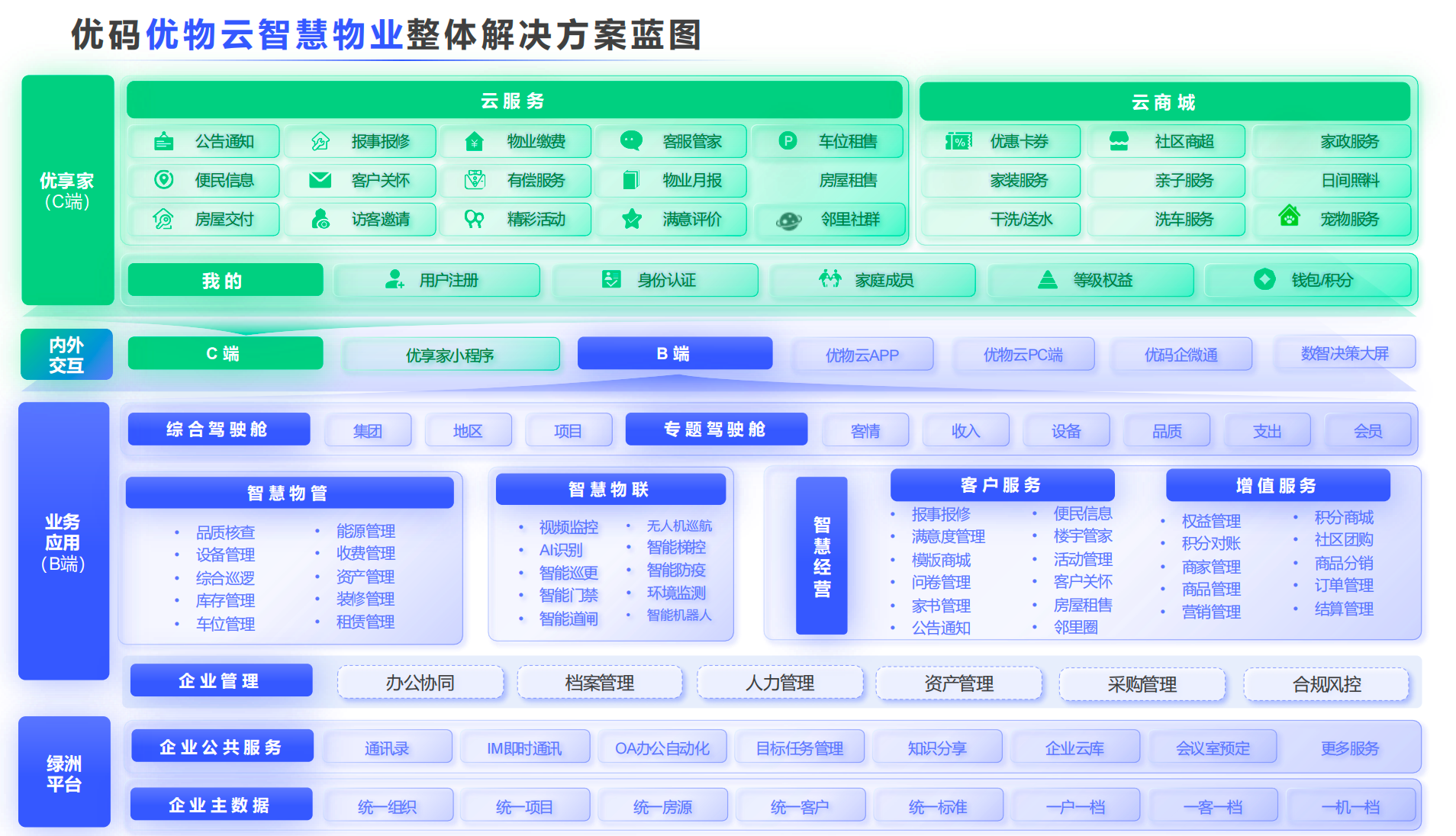Select 无人机巡航 in the 智慧物联 list
This screenshot has width=1456, height=836.
pyautogui.click(x=679, y=526)
